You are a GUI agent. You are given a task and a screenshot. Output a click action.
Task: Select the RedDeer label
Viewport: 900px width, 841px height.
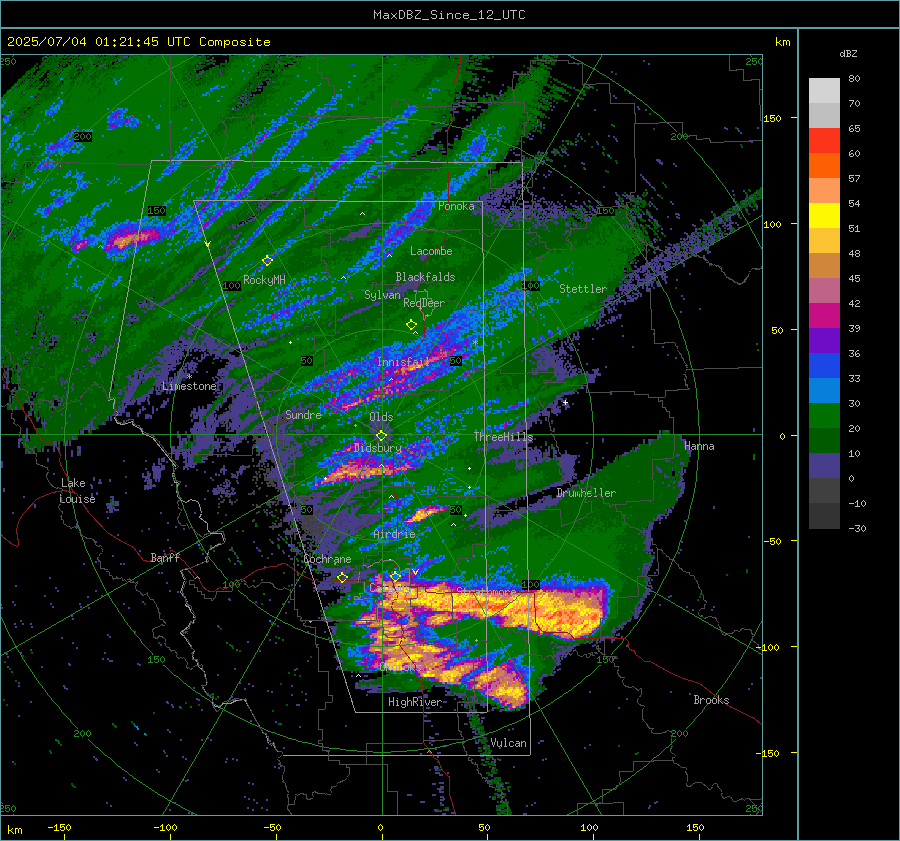[x=424, y=303]
